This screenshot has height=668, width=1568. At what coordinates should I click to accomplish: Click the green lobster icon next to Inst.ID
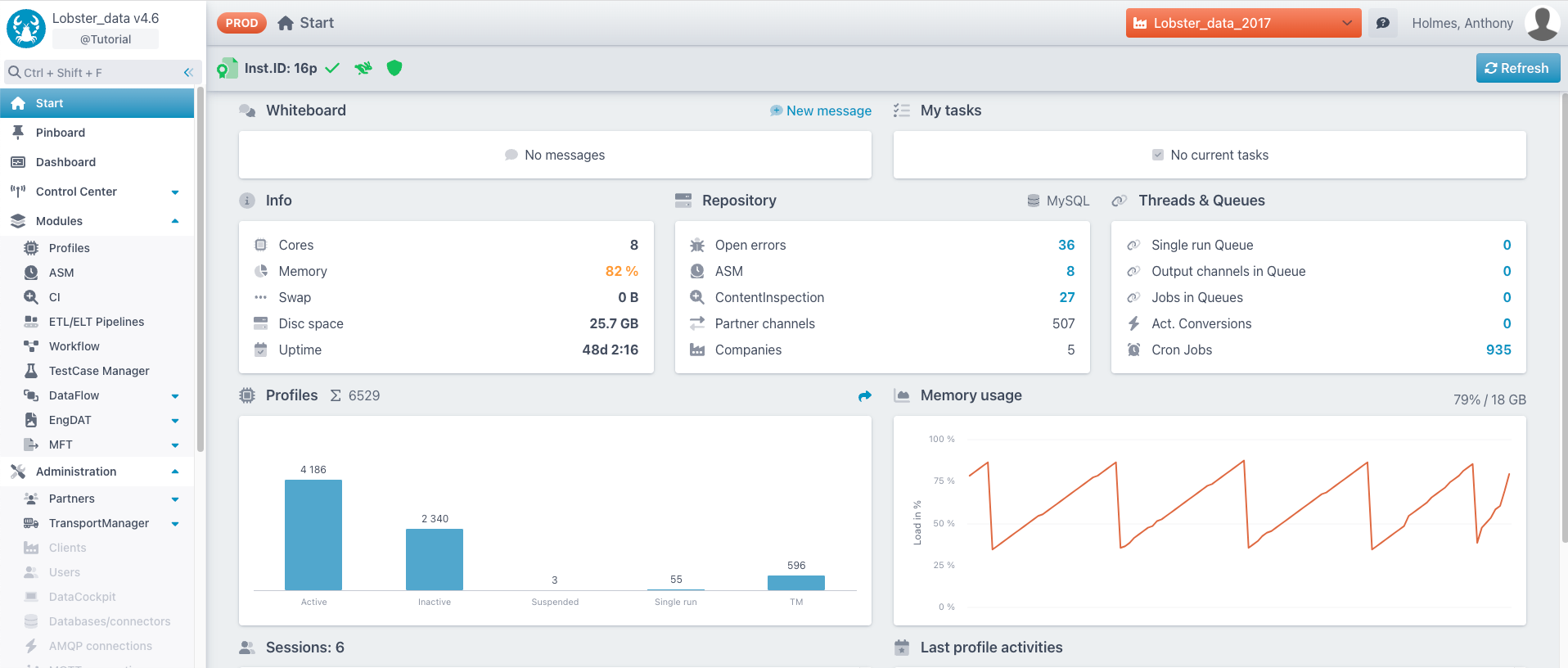(x=363, y=68)
